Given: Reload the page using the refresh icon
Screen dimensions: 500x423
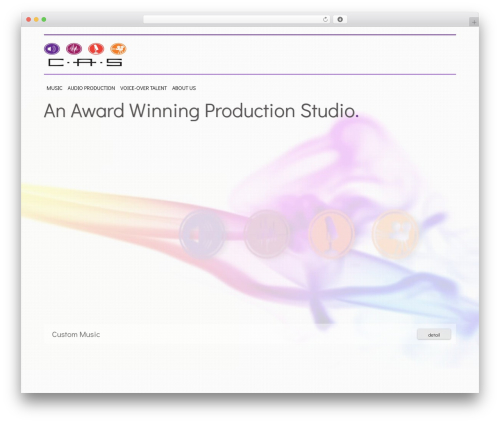Looking at the screenshot, I should point(325,19).
